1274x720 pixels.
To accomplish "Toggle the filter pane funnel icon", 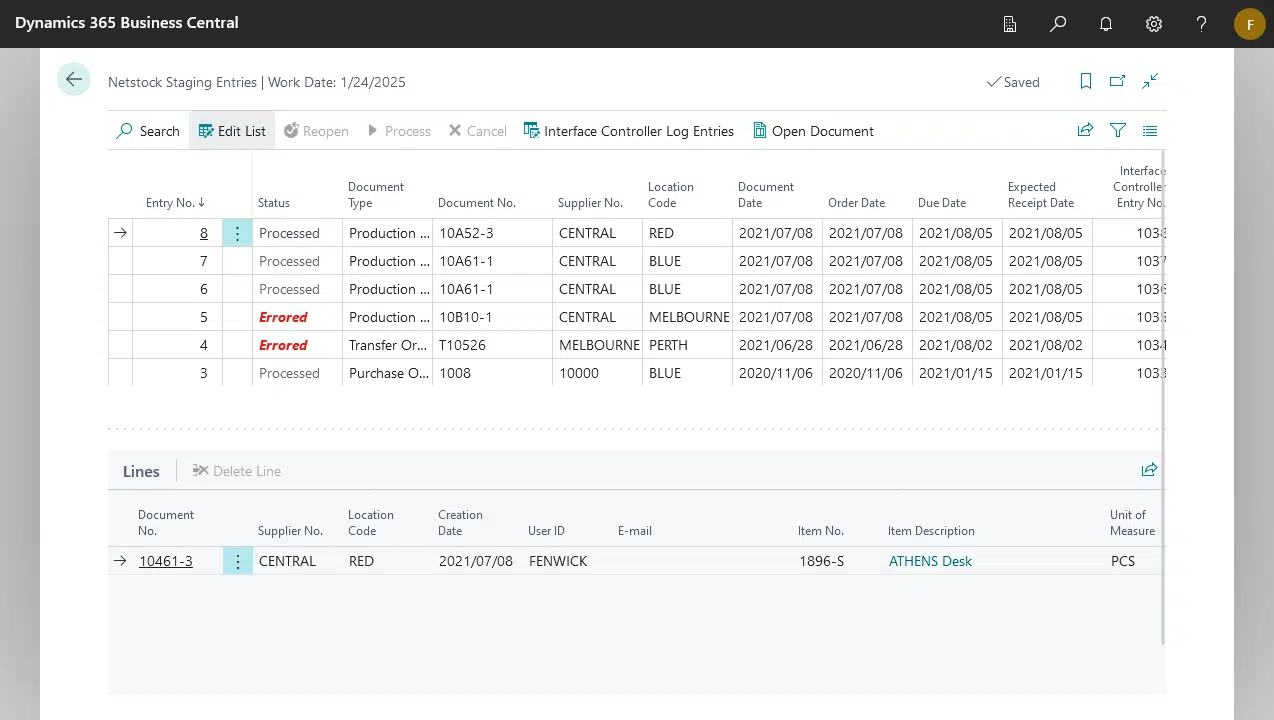I will click(x=1118, y=130).
